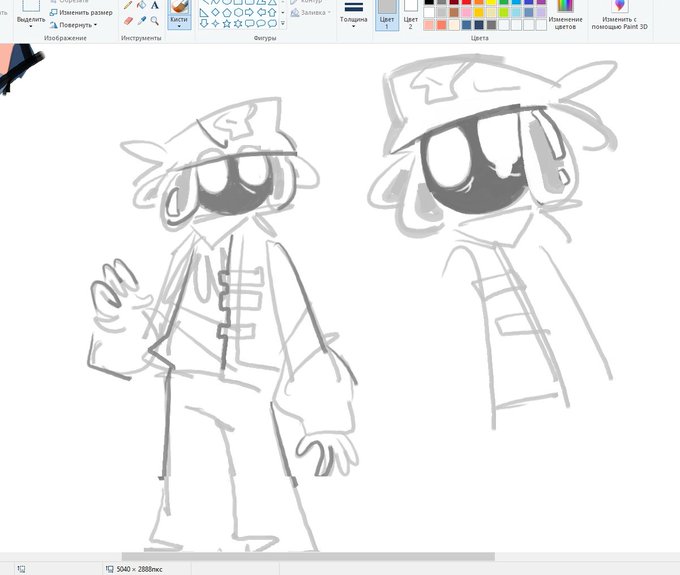Select the right arrow shape
The image size is (680, 575).
249,13
